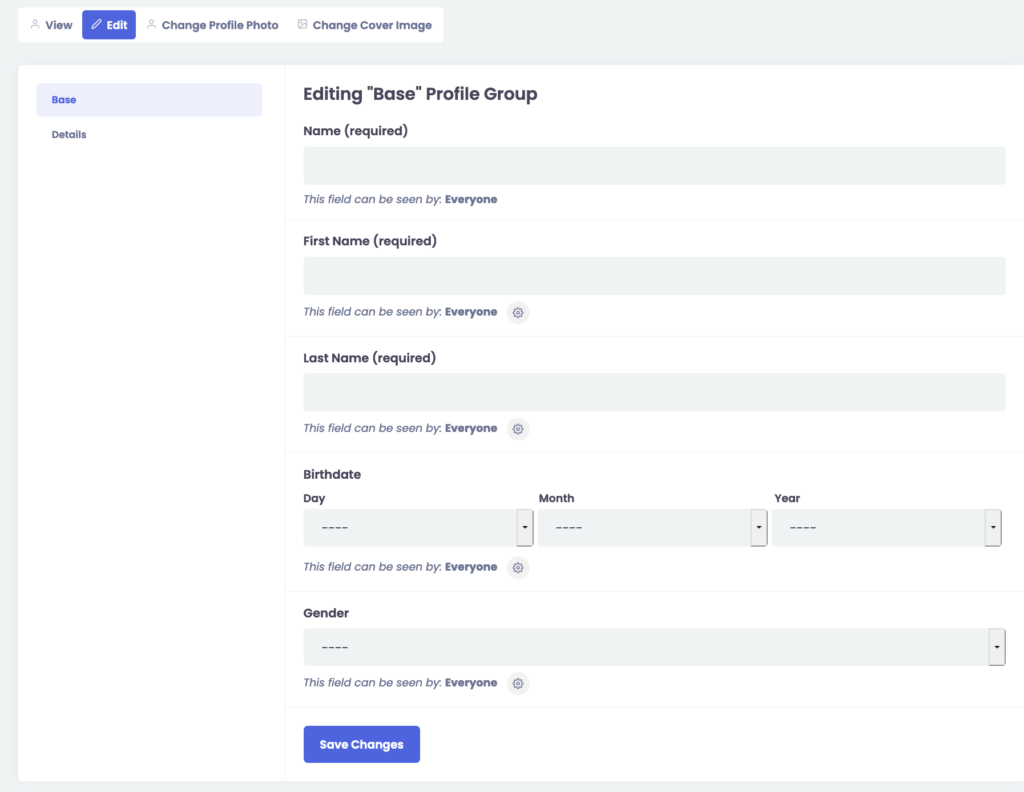Switch to the View tab
The height and width of the screenshot is (792, 1024).
pyautogui.click(x=51, y=25)
